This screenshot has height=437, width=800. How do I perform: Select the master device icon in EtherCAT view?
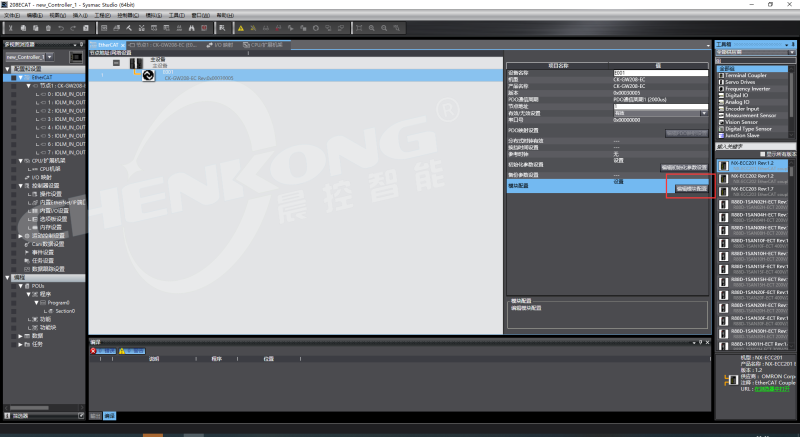click(136, 63)
